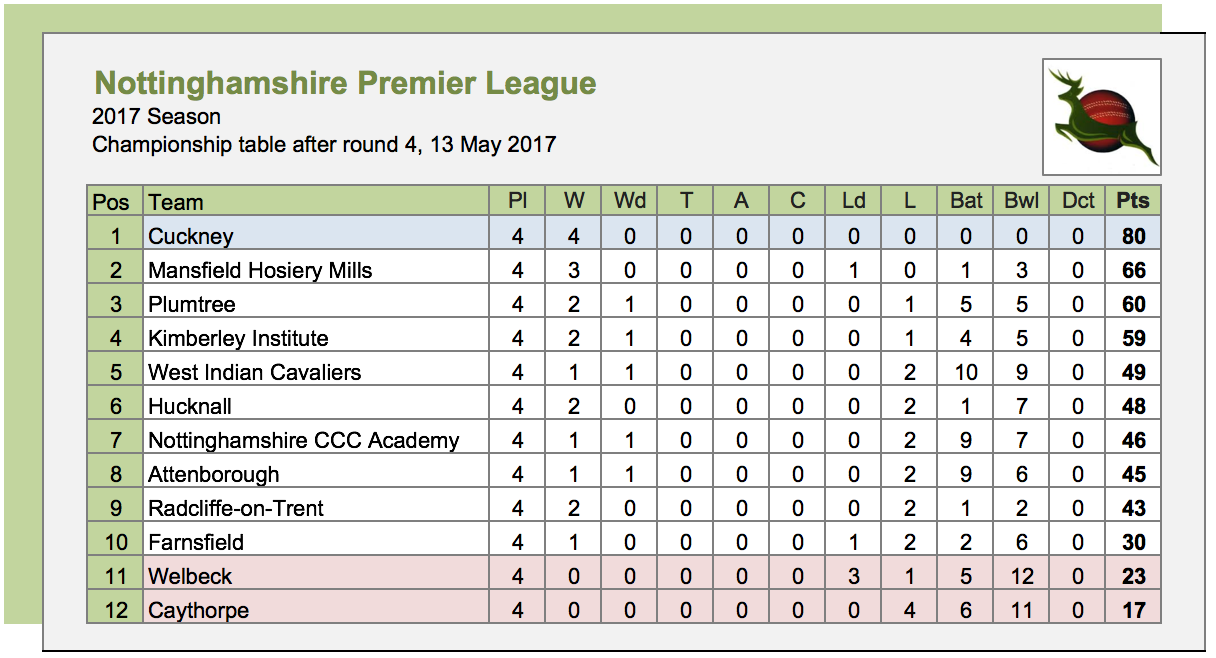Select Mansfield Hosiery Mills team name
This screenshot has height=658, width=1216.
[x=260, y=270]
